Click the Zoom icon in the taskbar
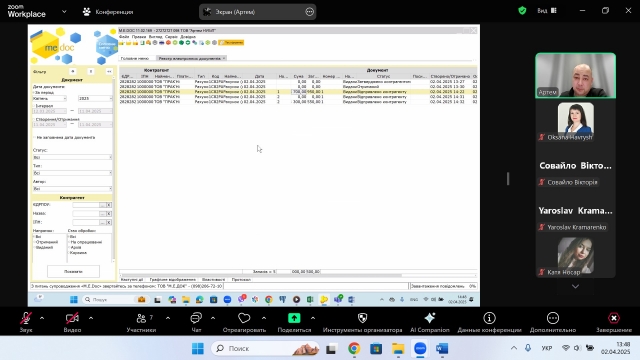This screenshot has width=640, height=360. point(420,349)
